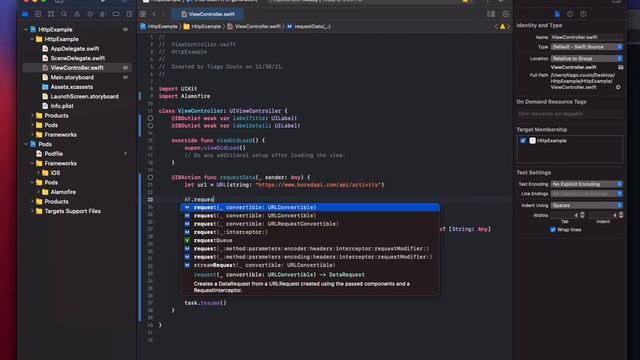Choose request(_ convertible: URLRequestConvertible) completion
640x360 pixels.
pos(310,224)
